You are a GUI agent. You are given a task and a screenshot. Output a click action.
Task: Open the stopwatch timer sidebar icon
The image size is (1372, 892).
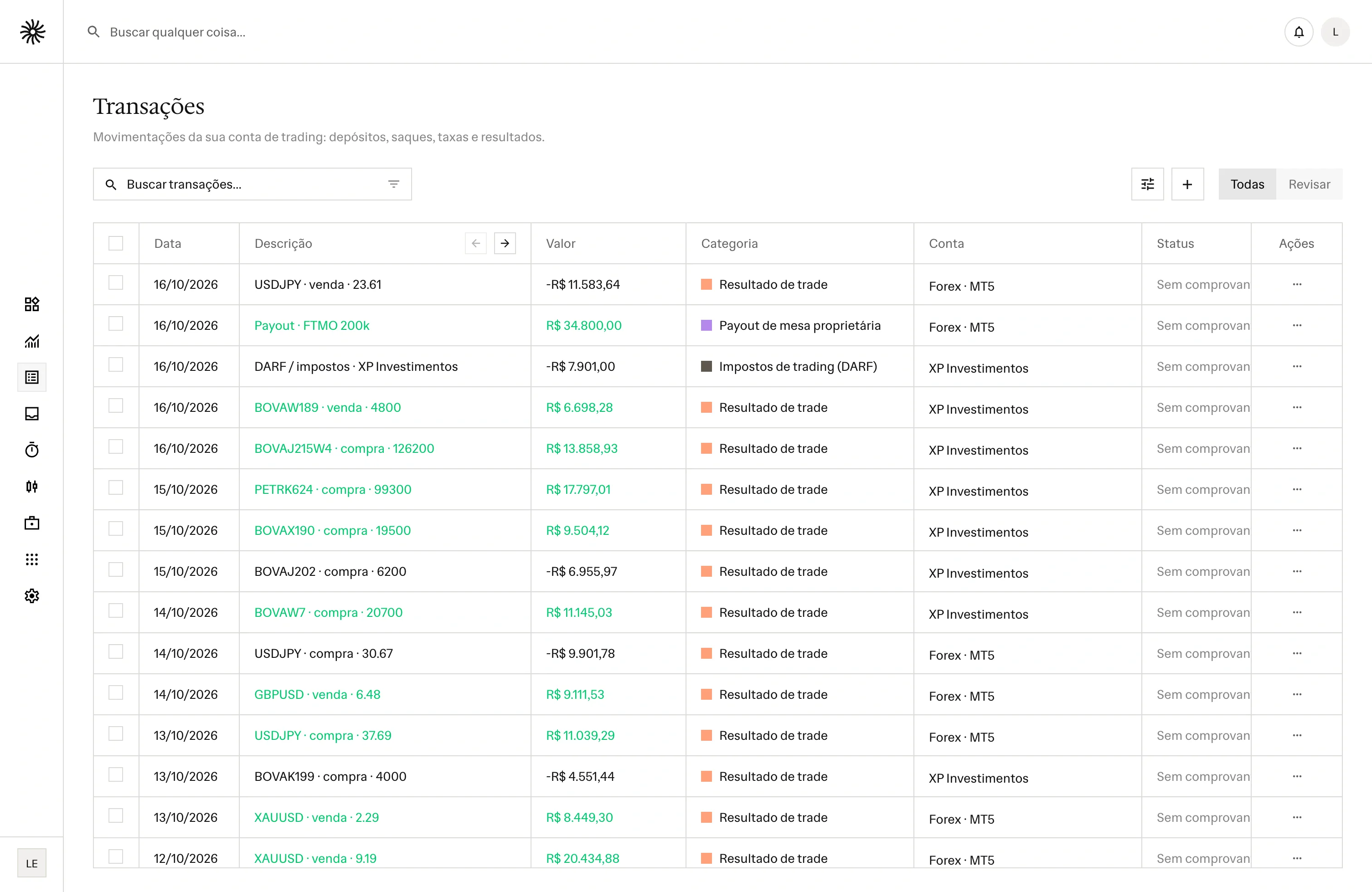click(x=32, y=450)
